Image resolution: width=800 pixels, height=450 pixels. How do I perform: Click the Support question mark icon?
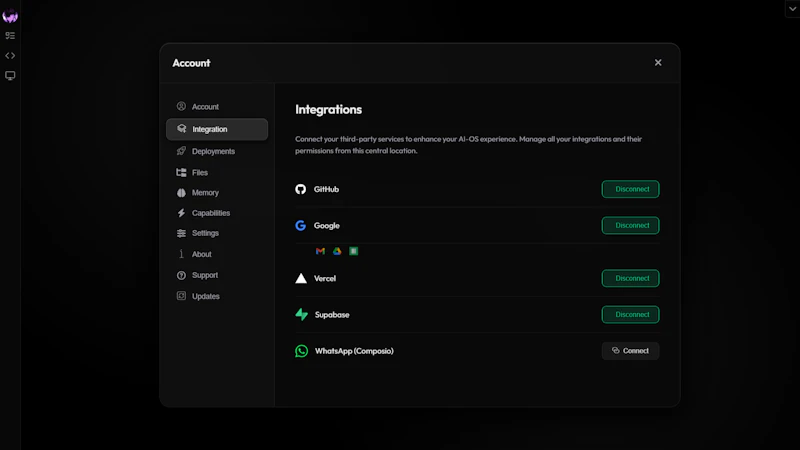(181, 275)
